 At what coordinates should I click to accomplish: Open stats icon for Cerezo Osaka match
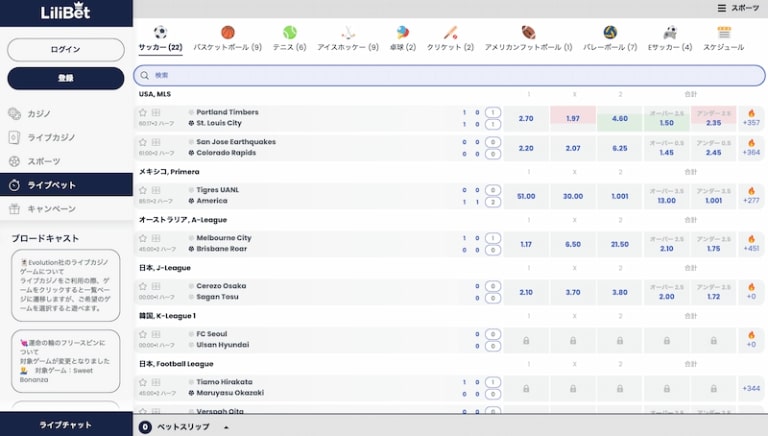(156, 286)
